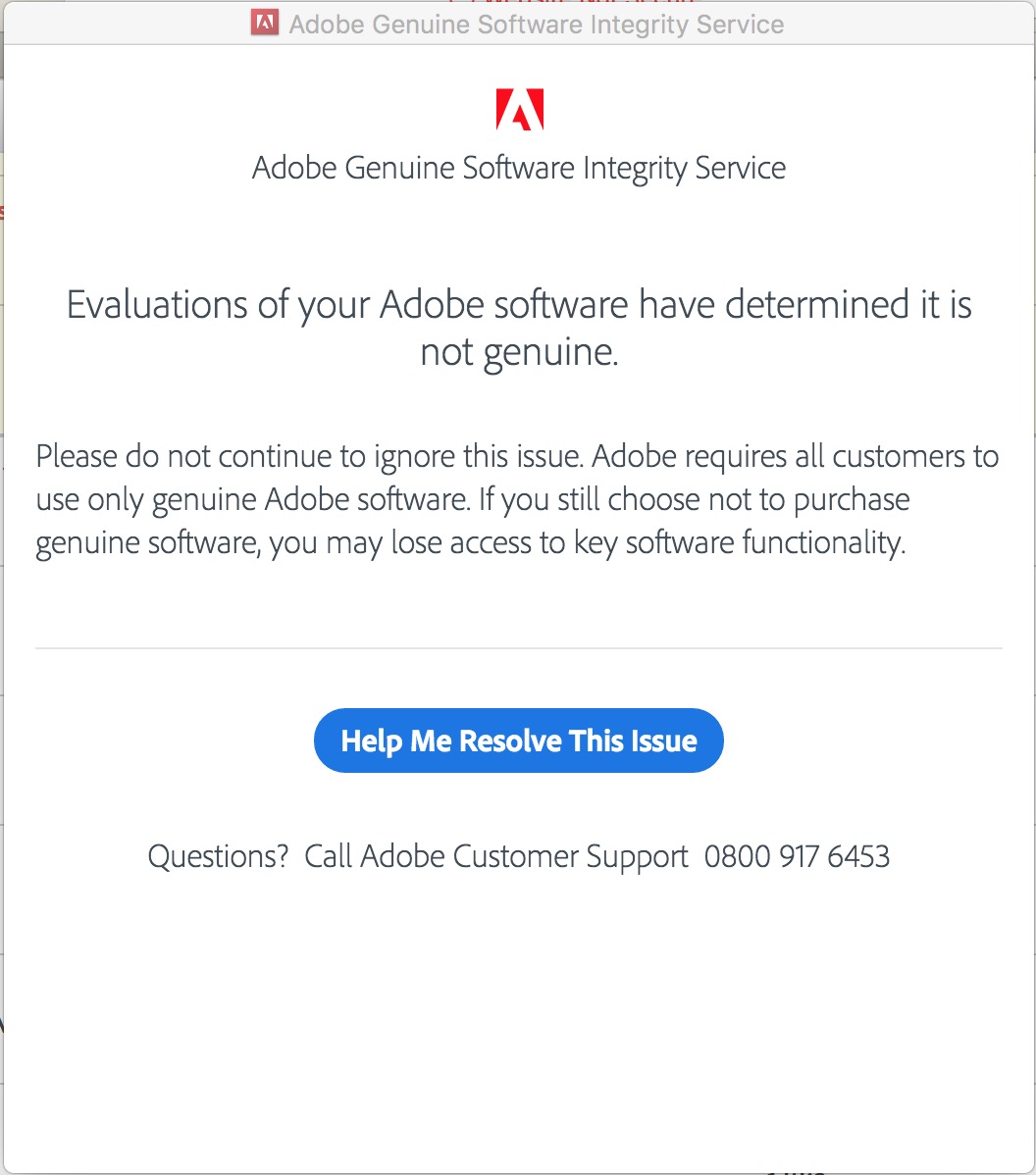Click the Adobe icon in the title bar
Screen dimensions: 1036x1175
tap(265, 23)
